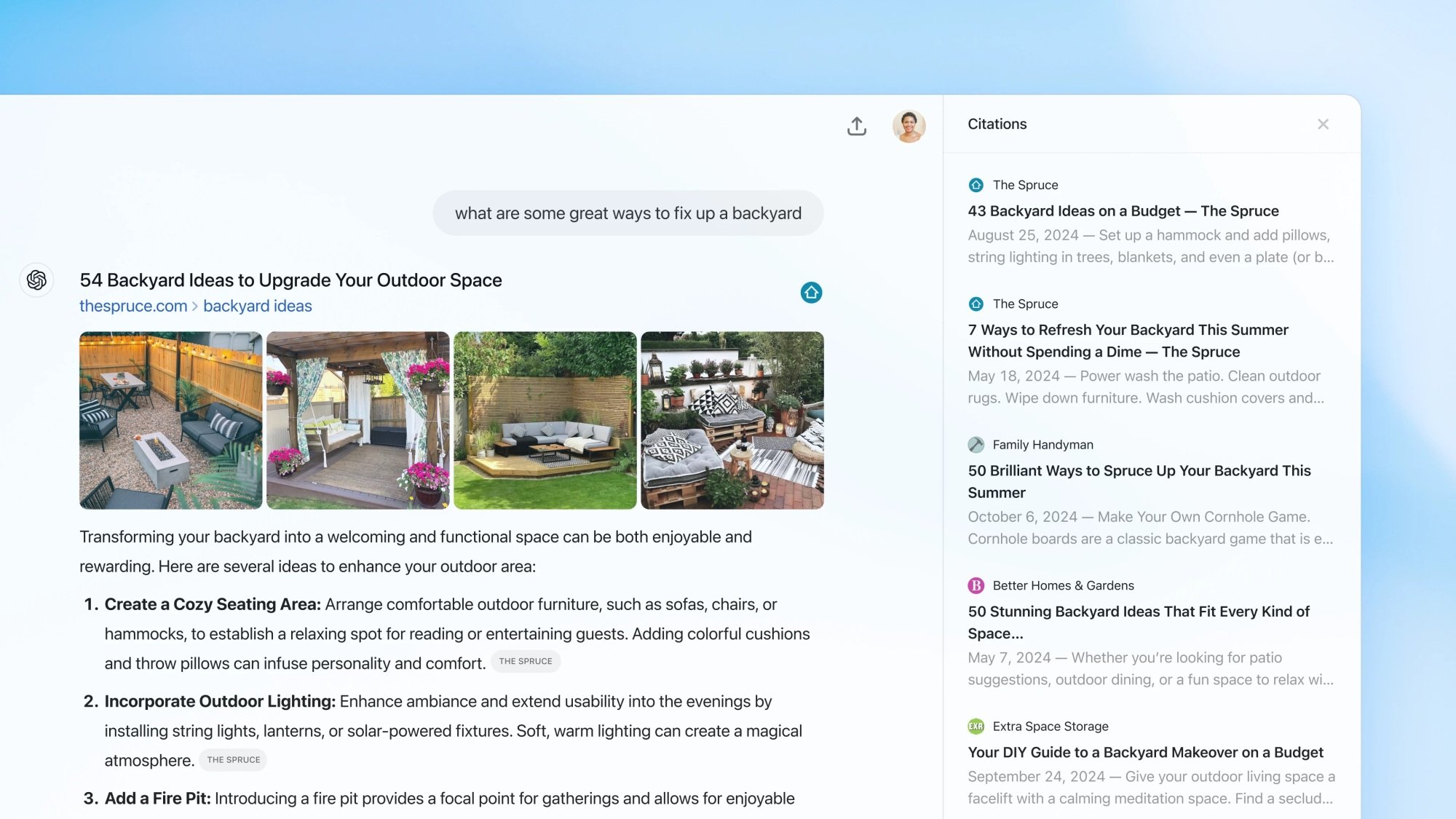Click The Spruce favicon in citations
Viewport: 1456px width, 819px height.
[976, 185]
